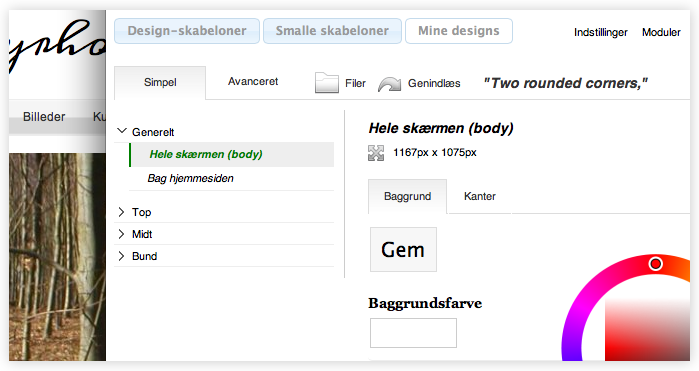The image size is (699, 371).
Task: Click the Filer label text
Action: (x=355, y=83)
